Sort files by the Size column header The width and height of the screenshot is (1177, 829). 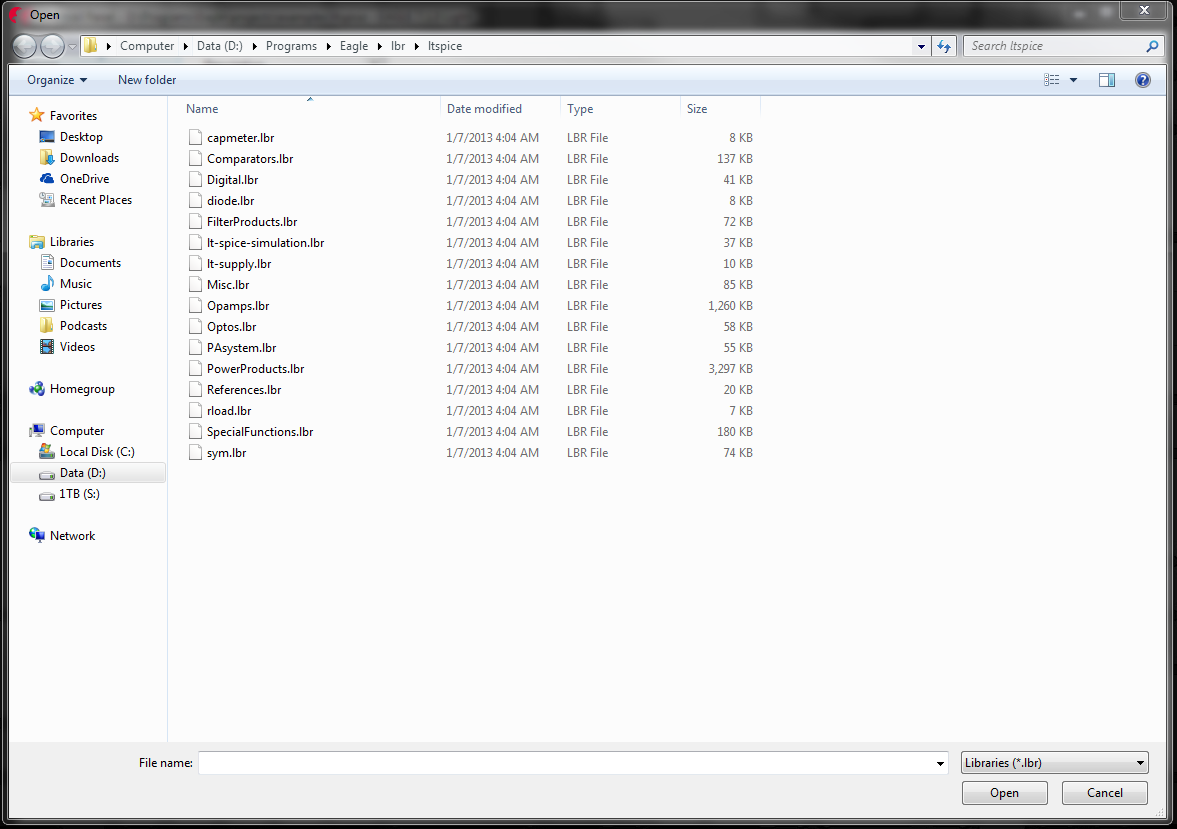(696, 108)
